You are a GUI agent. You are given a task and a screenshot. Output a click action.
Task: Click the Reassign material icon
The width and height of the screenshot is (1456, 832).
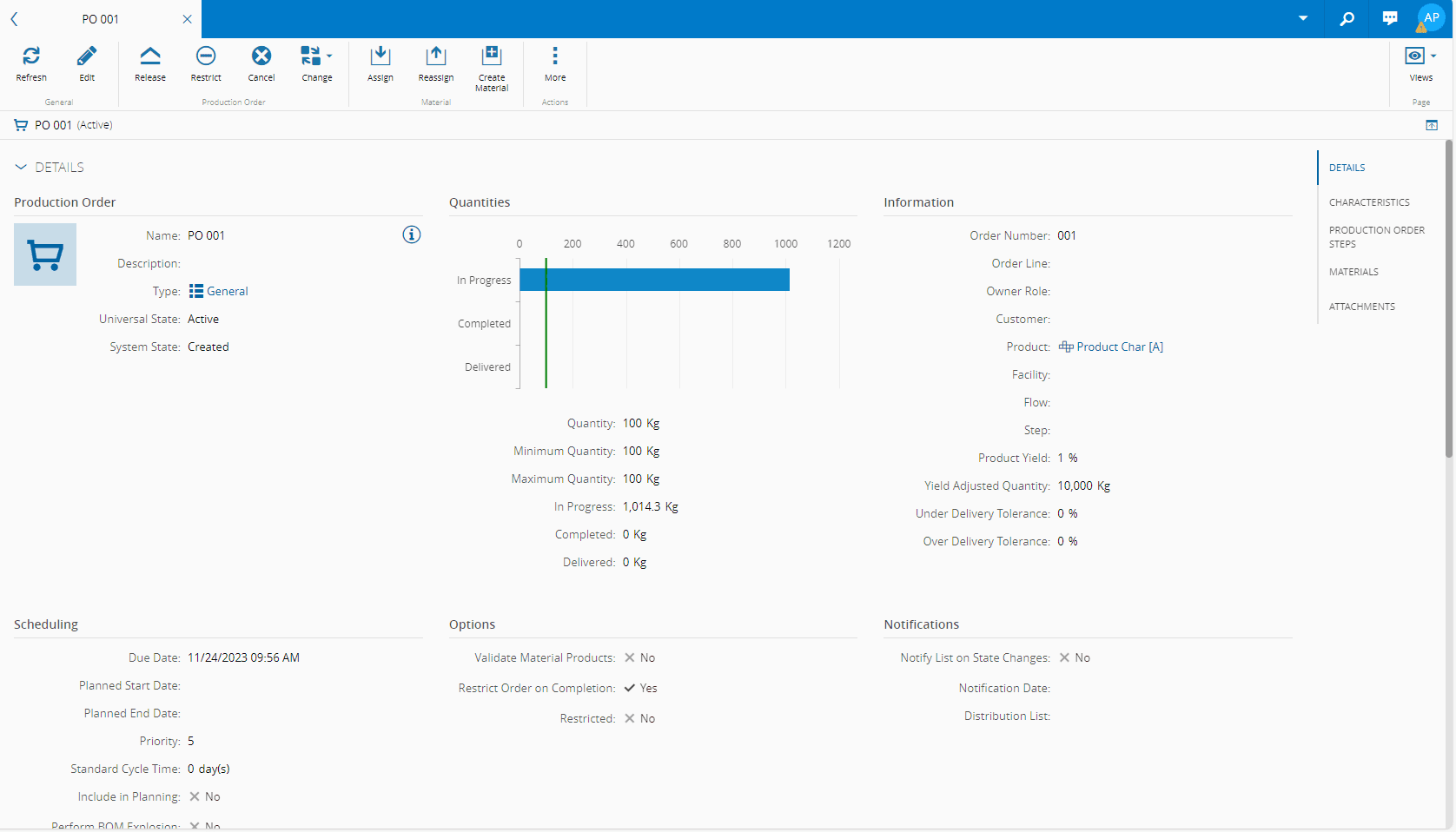point(435,56)
